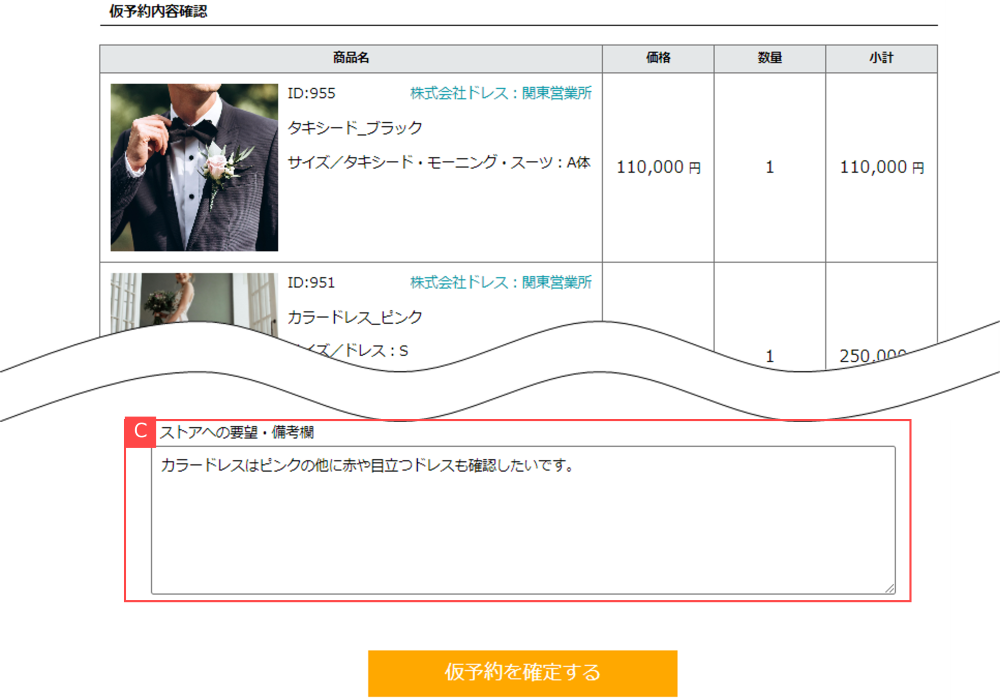This screenshot has height=700, width=1000.
Task: Select the 数量 column header
Action: (x=767, y=57)
